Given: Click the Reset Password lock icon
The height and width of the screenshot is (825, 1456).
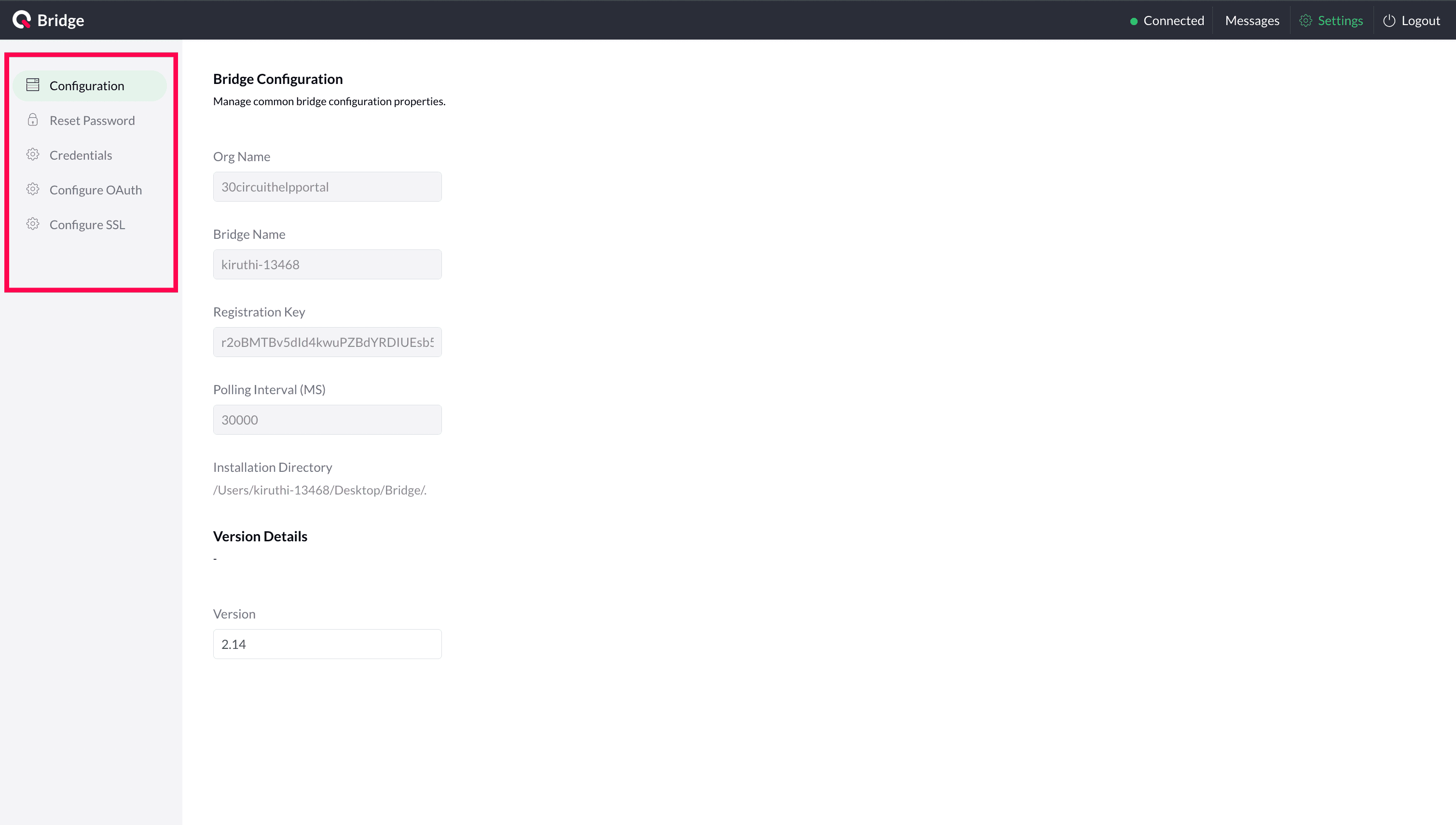Looking at the screenshot, I should pos(33,120).
